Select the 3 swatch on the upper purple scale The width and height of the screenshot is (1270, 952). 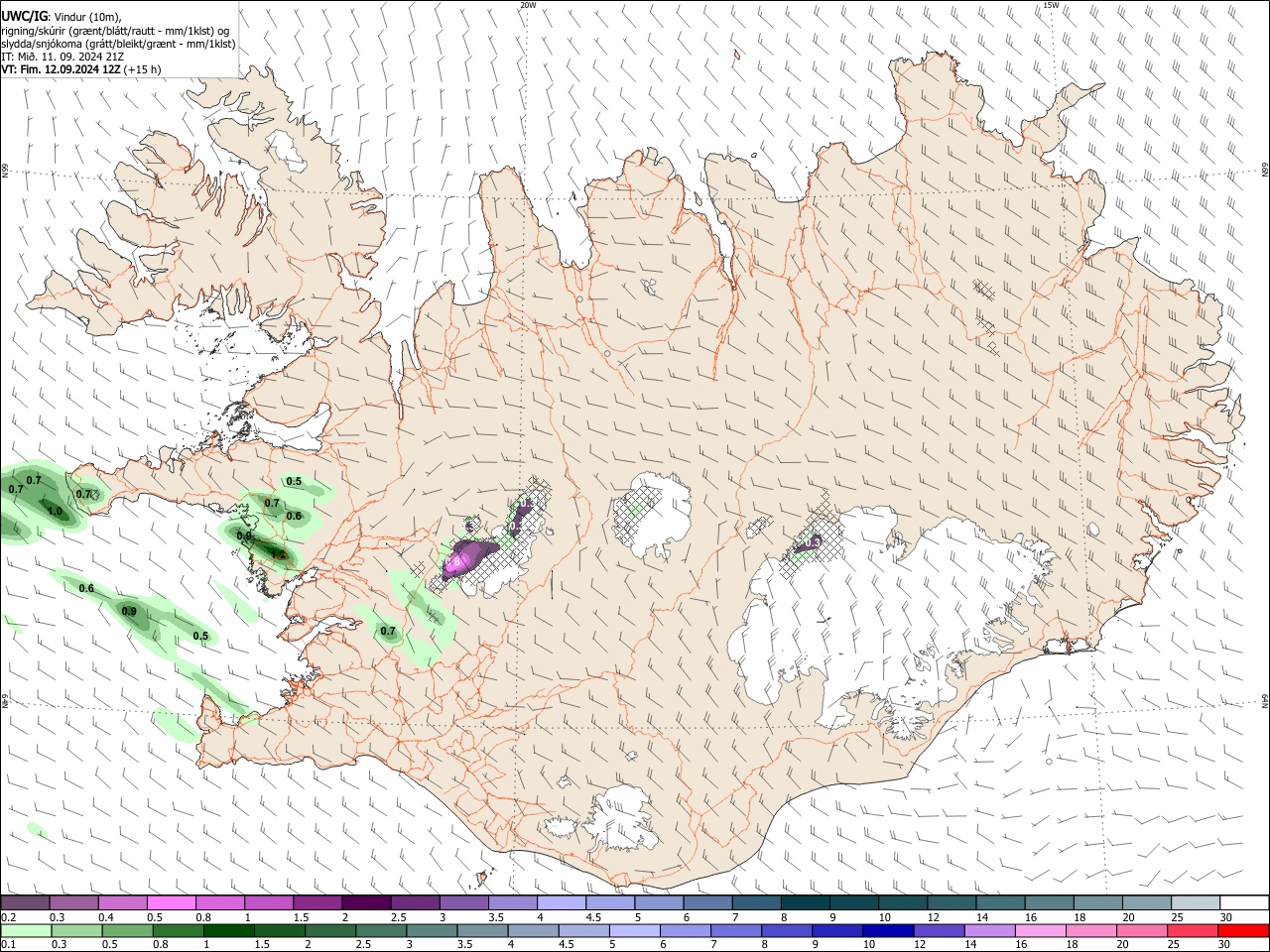point(464,902)
